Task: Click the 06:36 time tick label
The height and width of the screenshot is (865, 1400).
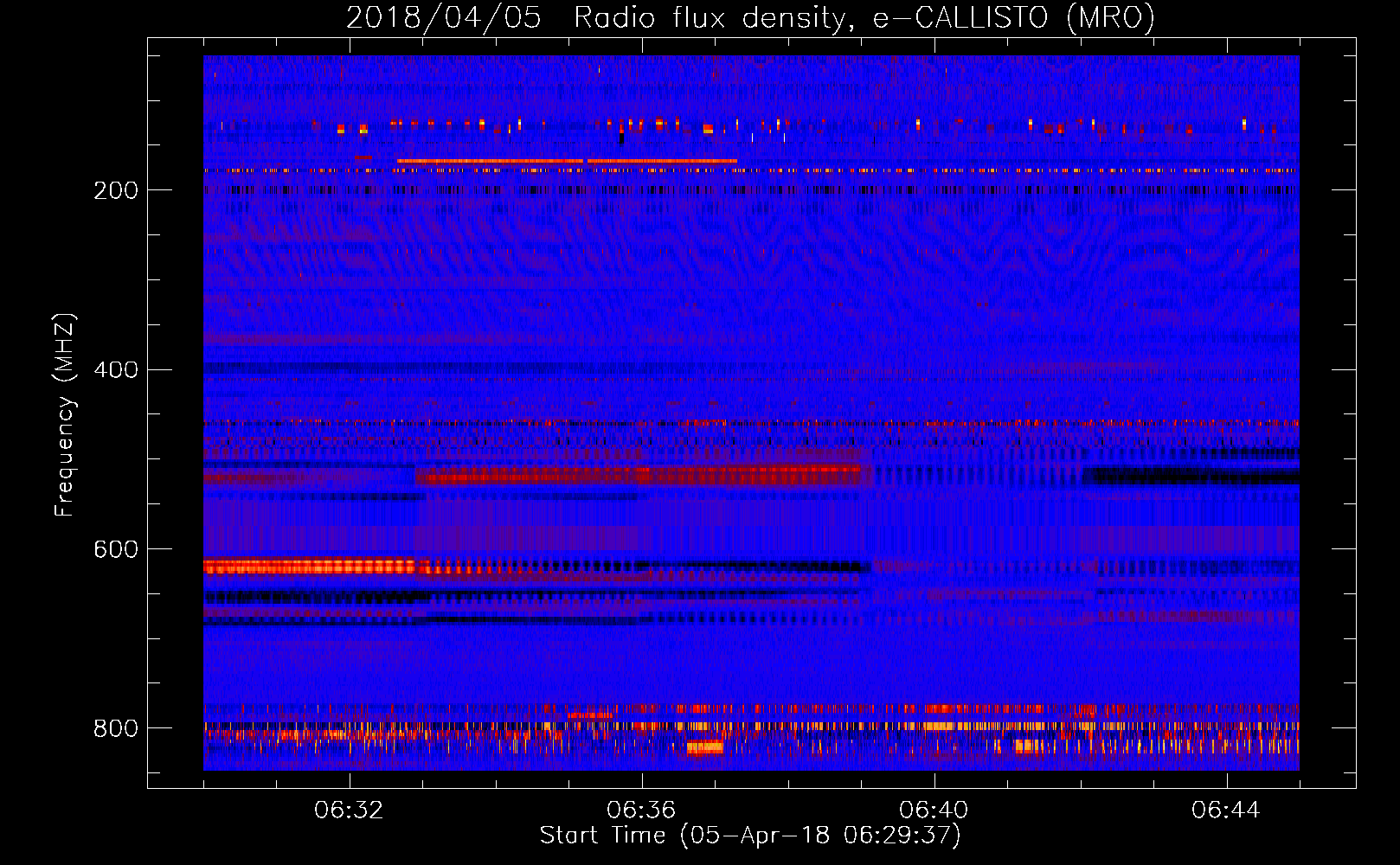Action: click(641, 811)
